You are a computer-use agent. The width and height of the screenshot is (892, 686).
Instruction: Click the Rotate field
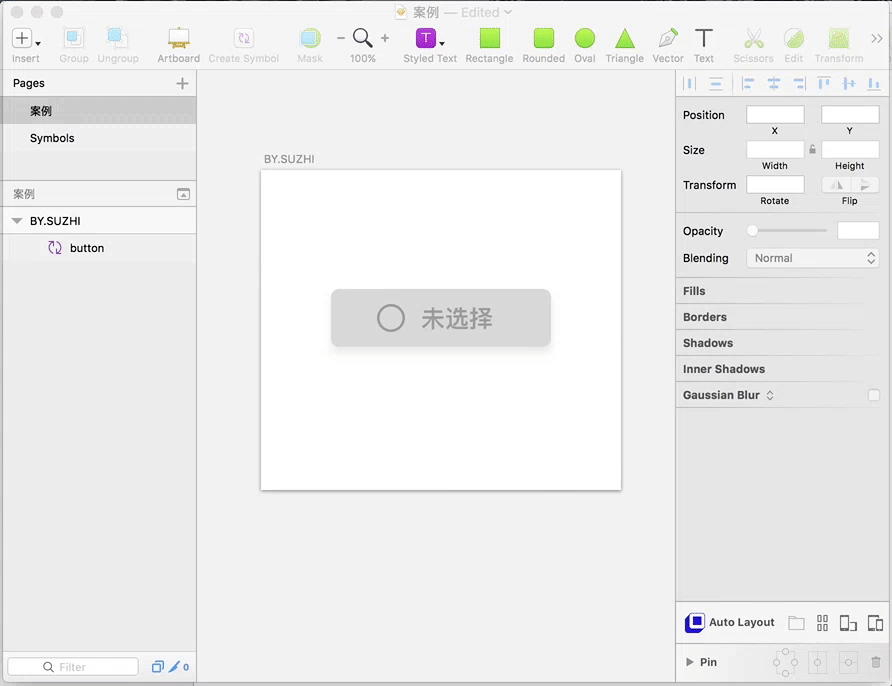click(x=775, y=184)
